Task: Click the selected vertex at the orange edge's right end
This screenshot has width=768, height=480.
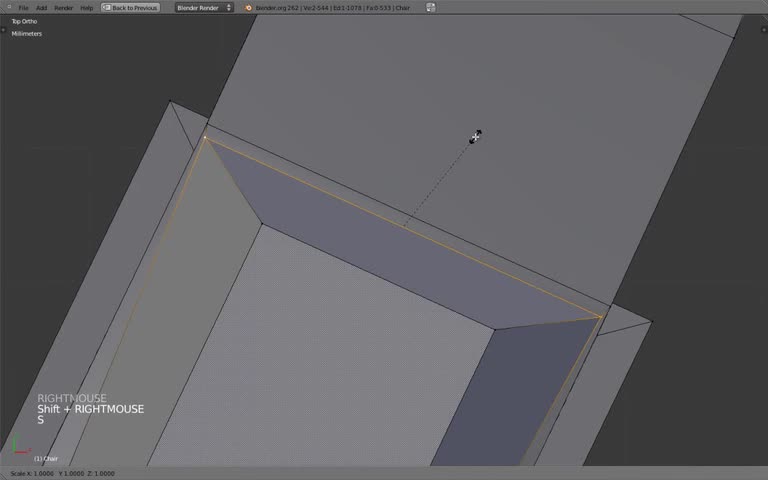Action: click(601, 317)
